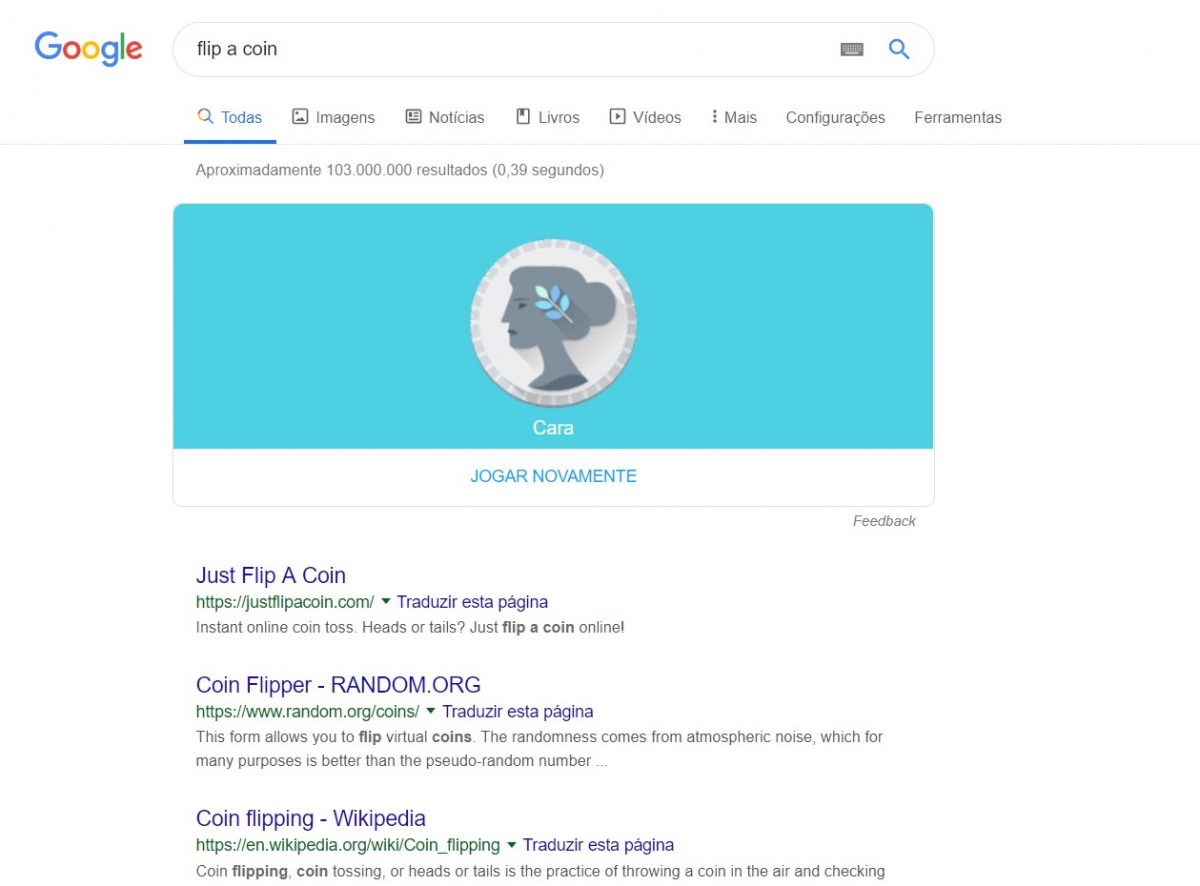
Task: Click Traduzir esta página for random.org
Action: click(518, 712)
